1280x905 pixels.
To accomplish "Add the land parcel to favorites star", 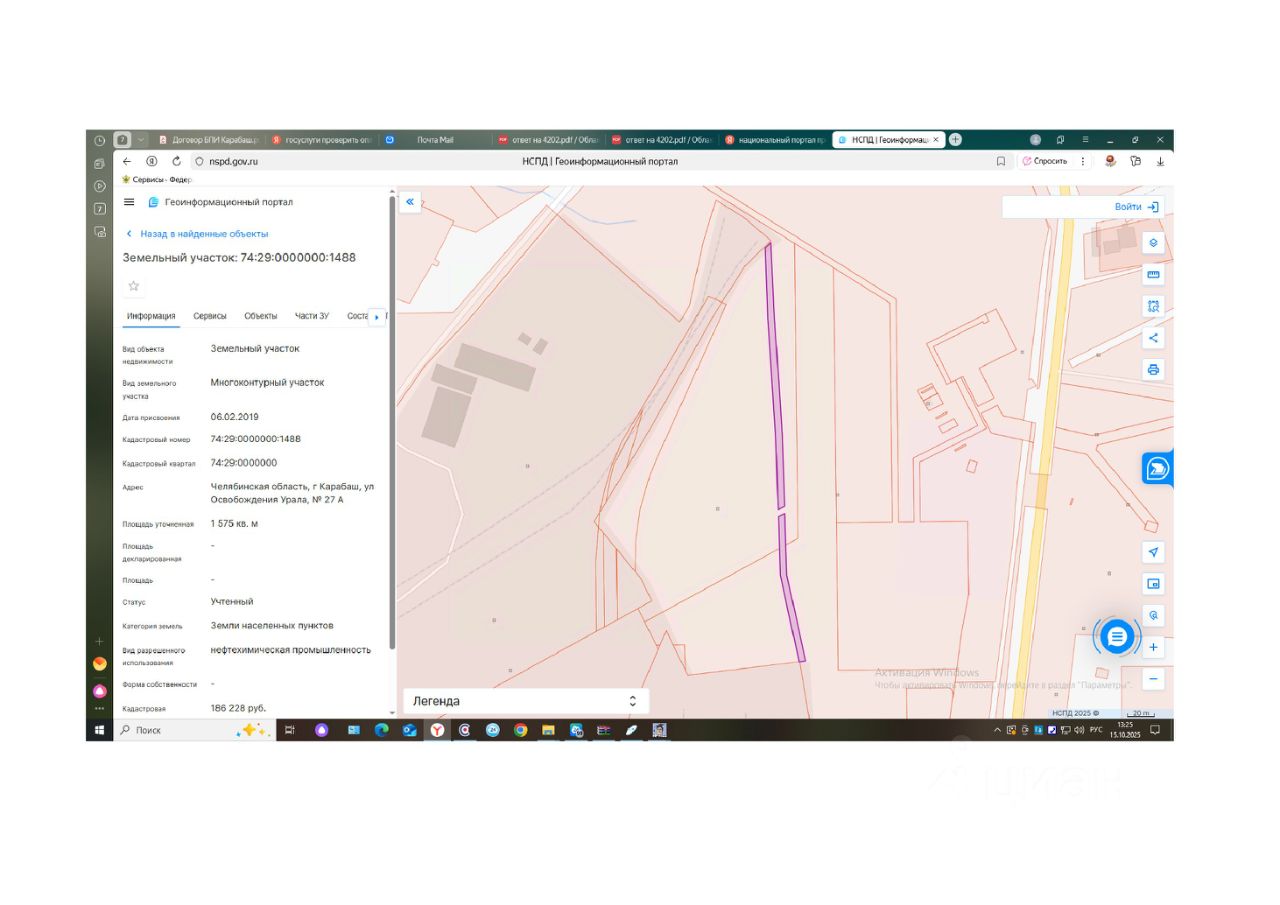I will [134, 286].
